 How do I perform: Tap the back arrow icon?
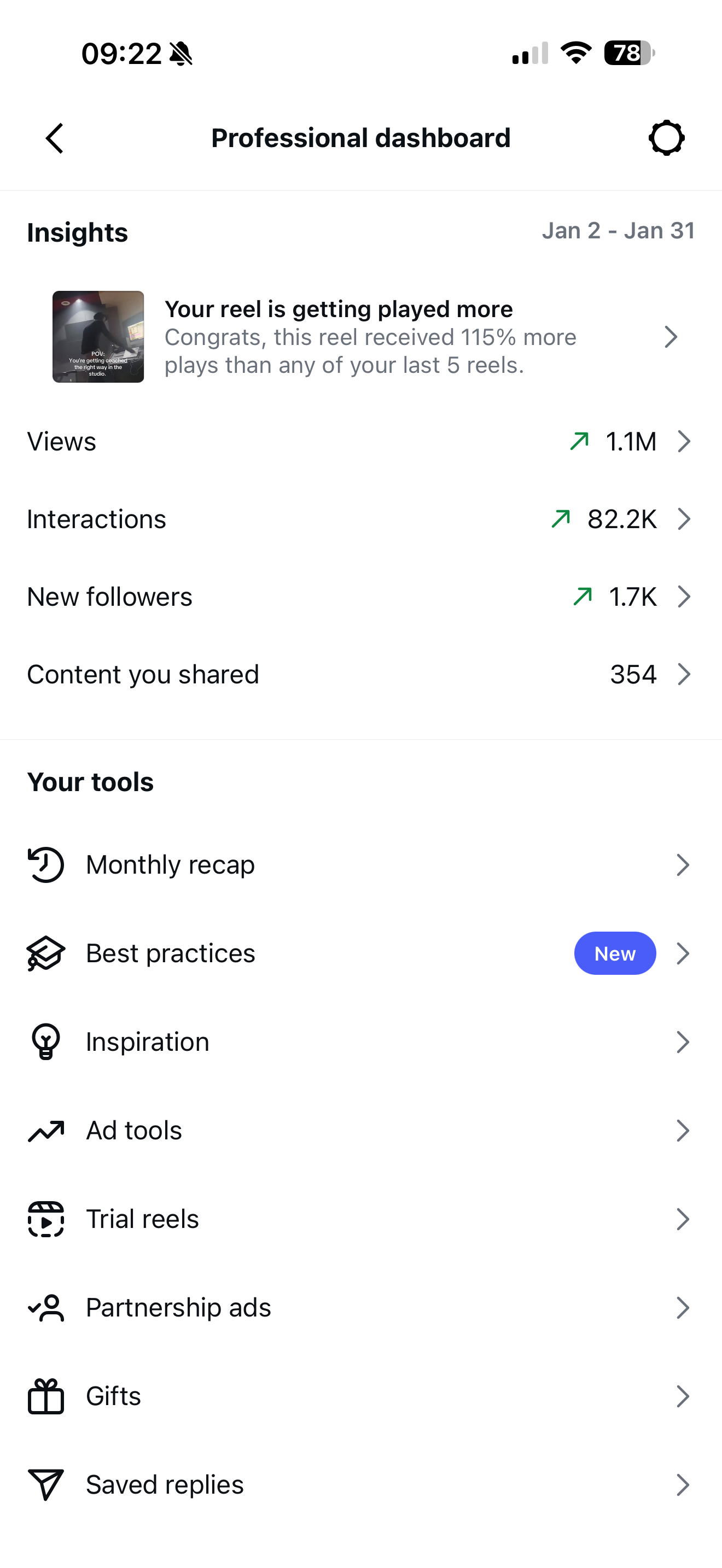(55, 138)
